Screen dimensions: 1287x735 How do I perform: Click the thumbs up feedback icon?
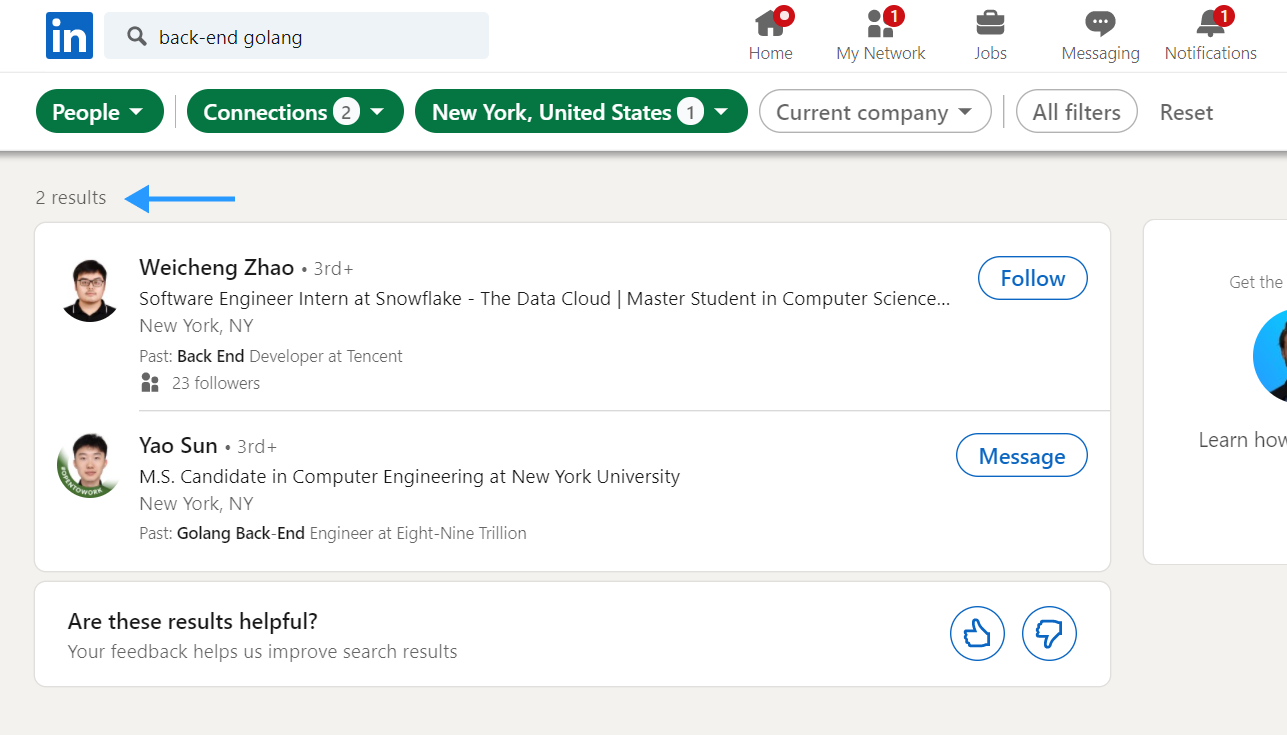coord(976,633)
